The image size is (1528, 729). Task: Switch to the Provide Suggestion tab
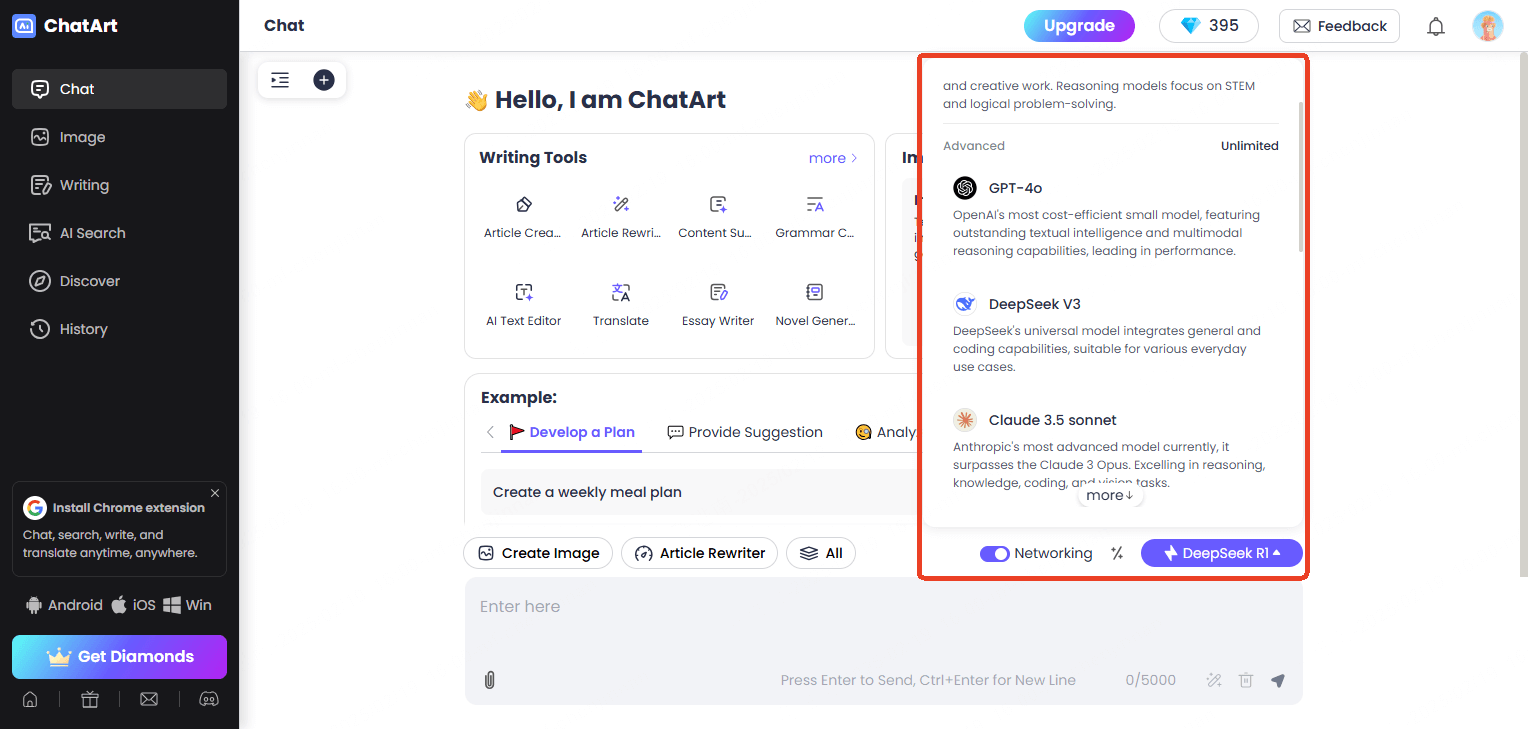[x=745, y=432]
